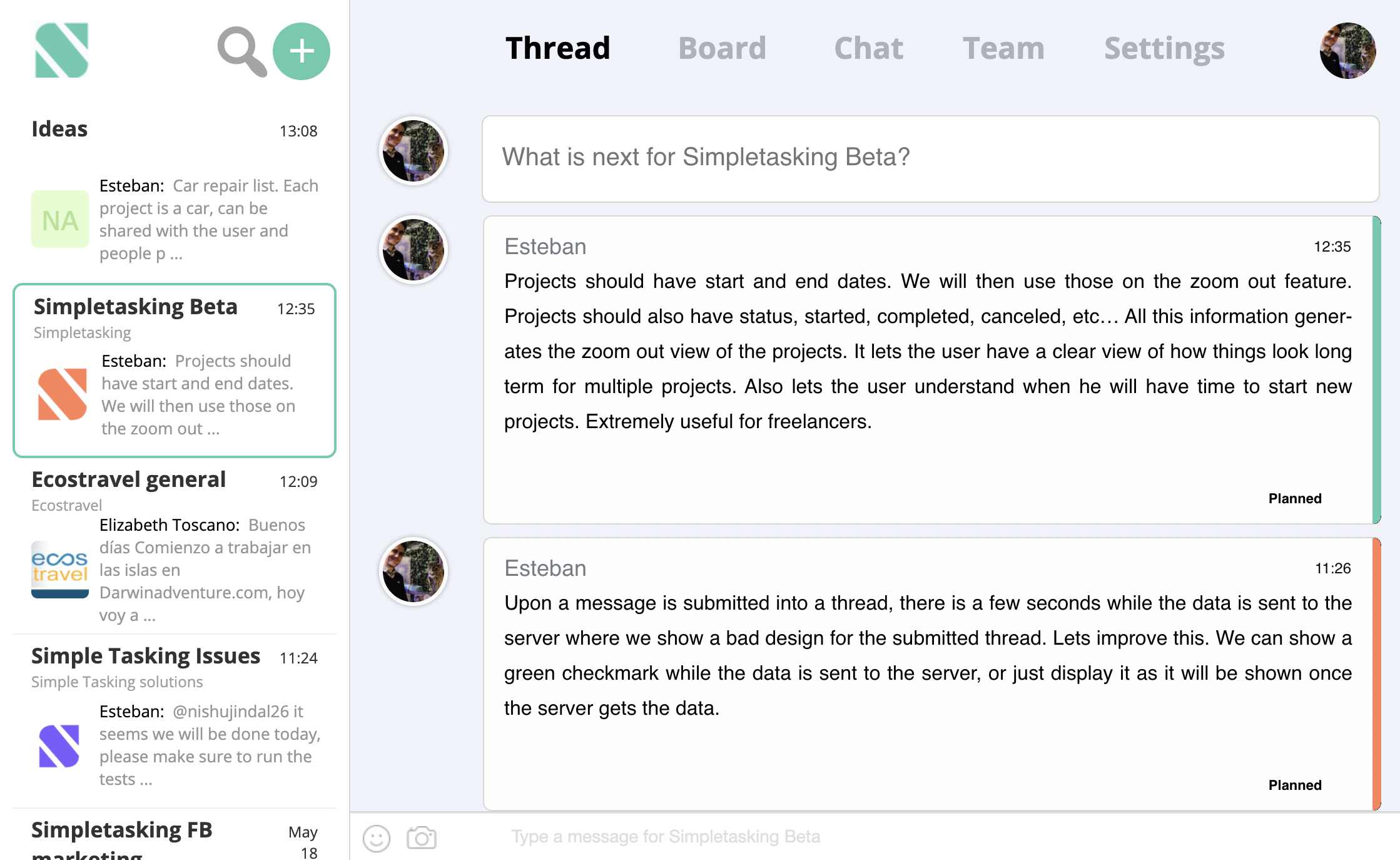Open the Settings tab
Image resolution: width=1400 pixels, height=860 pixels.
[x=1164, y=49]
